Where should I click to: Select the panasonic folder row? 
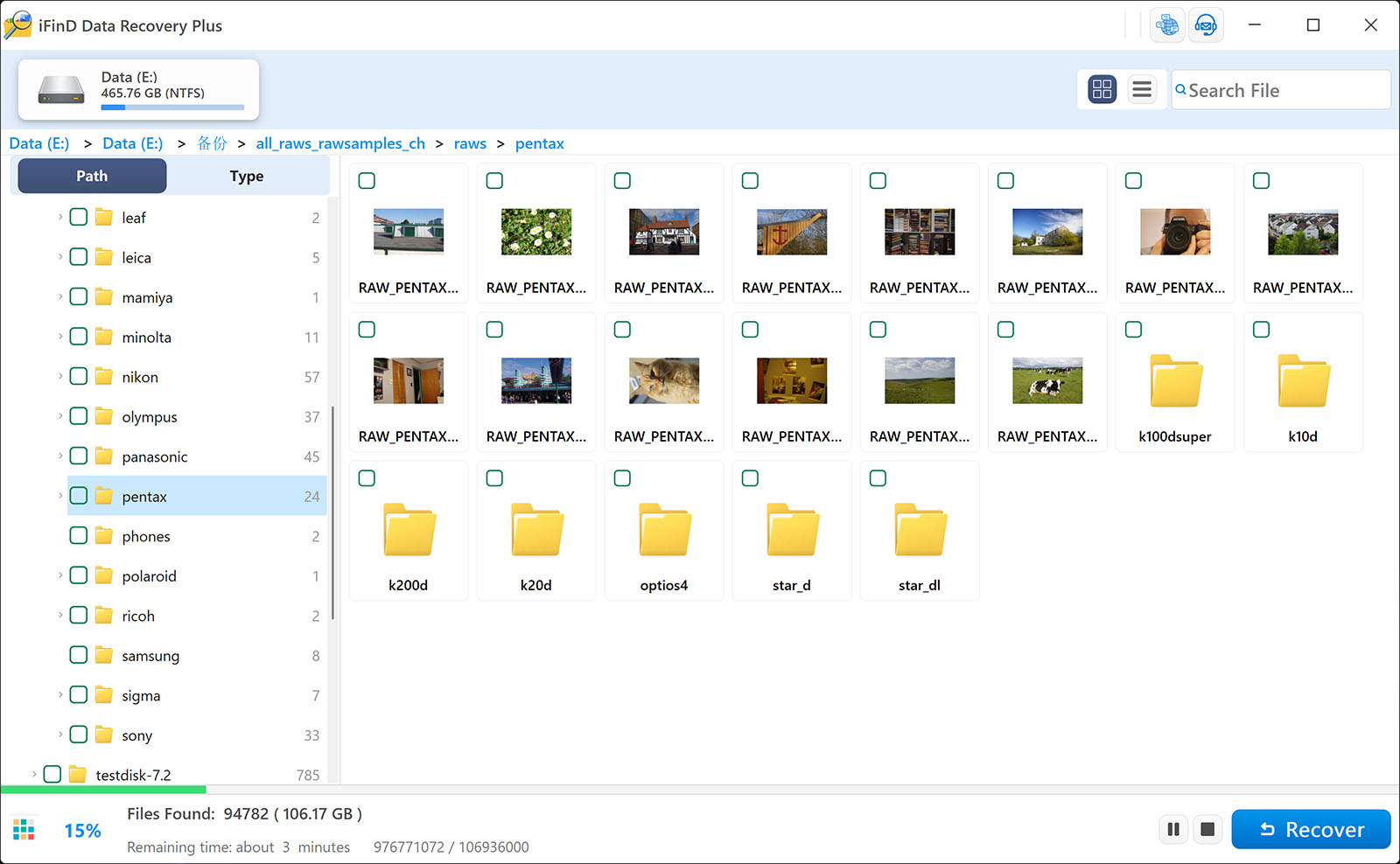pyautogui.click(x=197, y=456)
